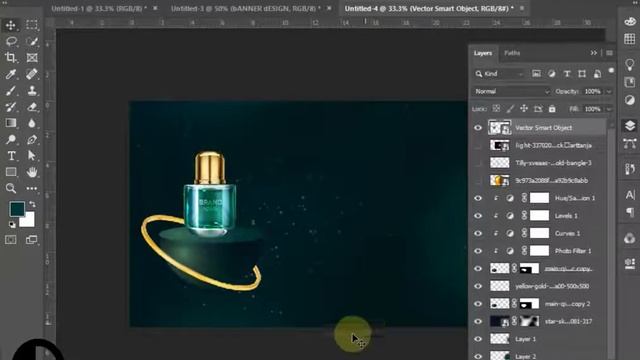Lock transparent pixels
This screenshot has width=640, height=360.
click(x=496, y=109)
